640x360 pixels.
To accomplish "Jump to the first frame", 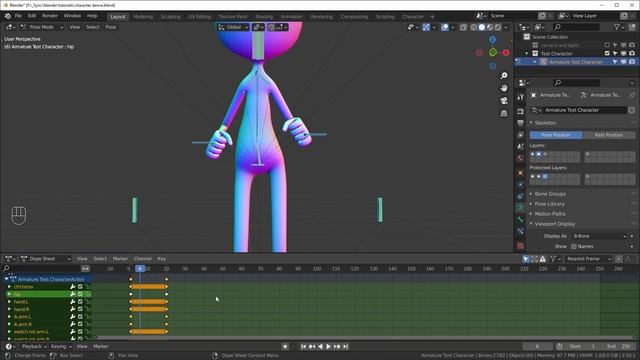I will point(303,347).
